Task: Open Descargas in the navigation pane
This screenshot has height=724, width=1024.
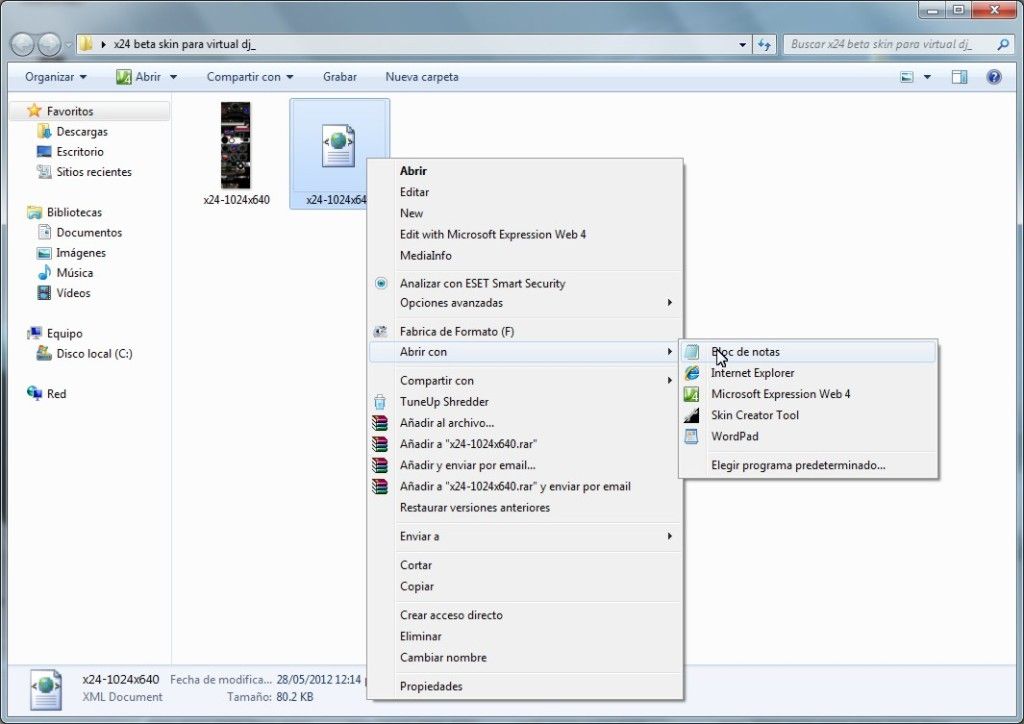Action: click(82, 131)
